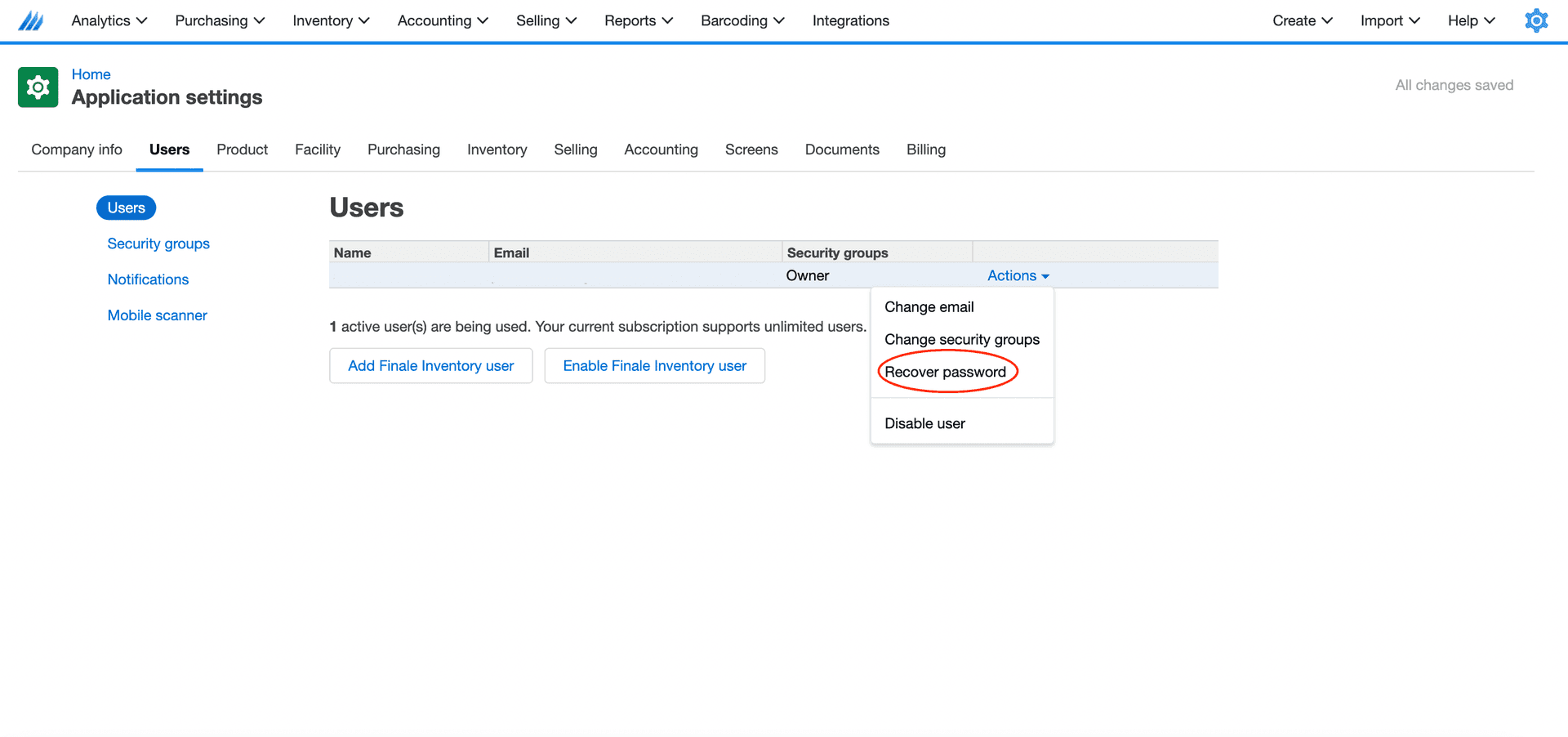Follow the Home breadcrumb link
The image size is (1568, 737).
tap(91, 74)
